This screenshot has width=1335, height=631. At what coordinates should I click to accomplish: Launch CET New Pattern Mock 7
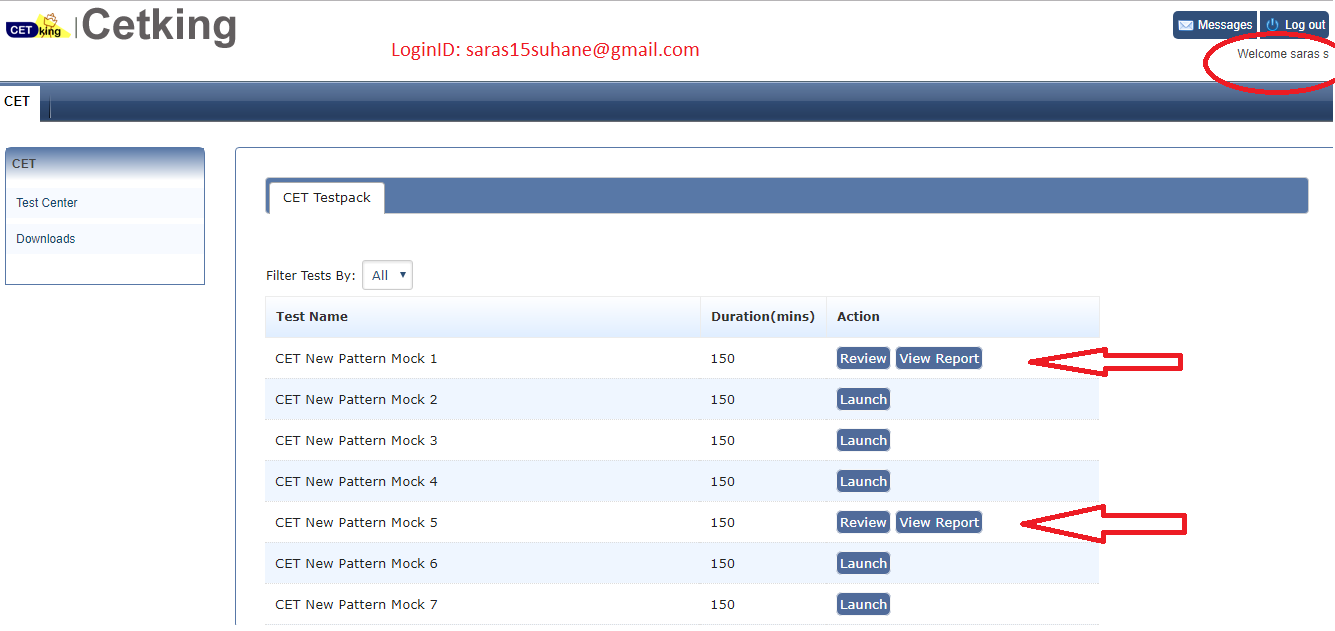click(x=863, y=605)
